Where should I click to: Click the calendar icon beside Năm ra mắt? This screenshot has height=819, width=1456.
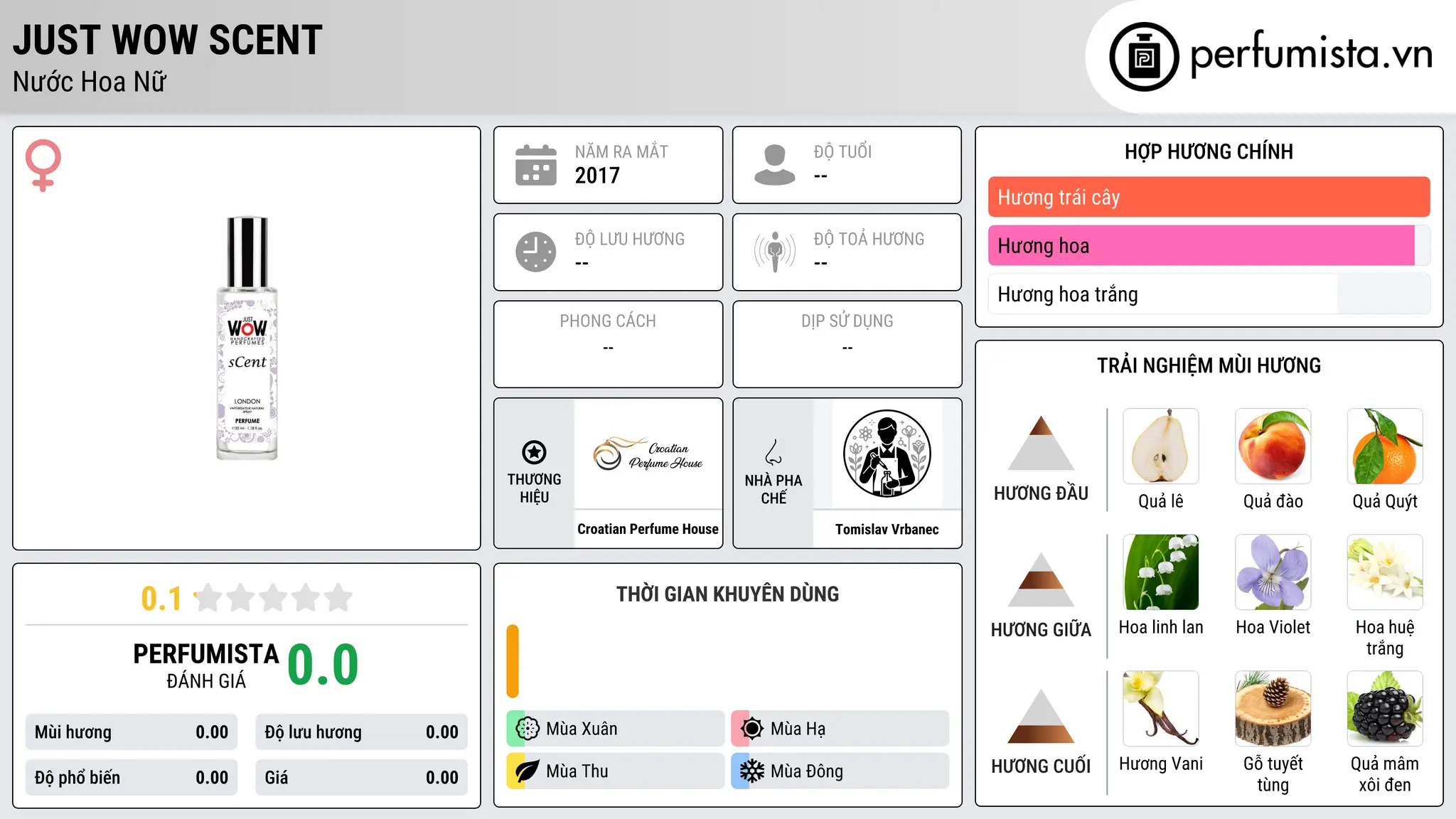coord(536,165)
